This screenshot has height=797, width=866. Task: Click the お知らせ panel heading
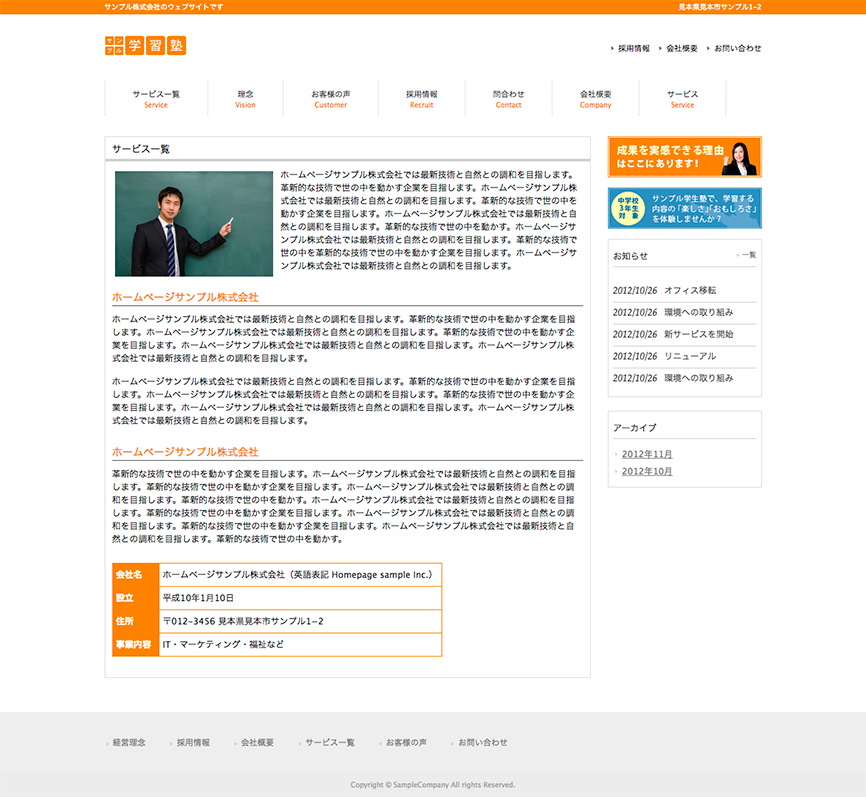pyautogui.click(x=630, y=256)
